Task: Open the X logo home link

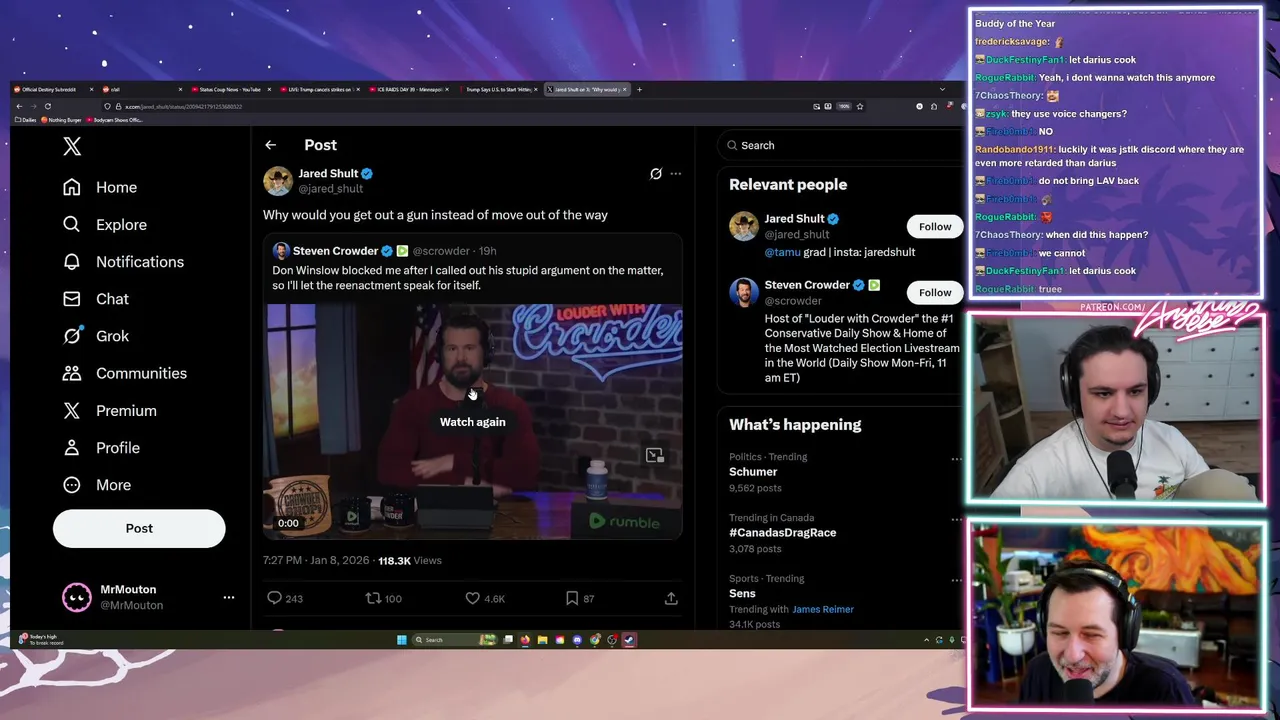Action: pos(72,147)
